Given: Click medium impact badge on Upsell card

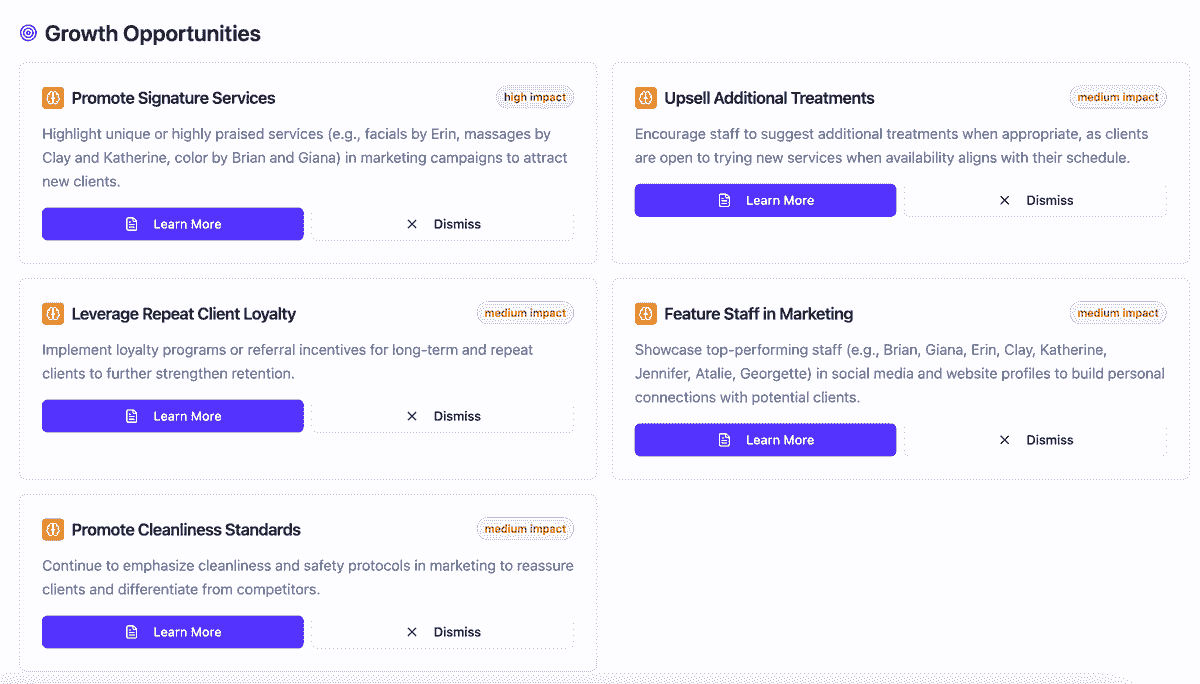Looking at the screenshot, I should (x=1118, y=97).
